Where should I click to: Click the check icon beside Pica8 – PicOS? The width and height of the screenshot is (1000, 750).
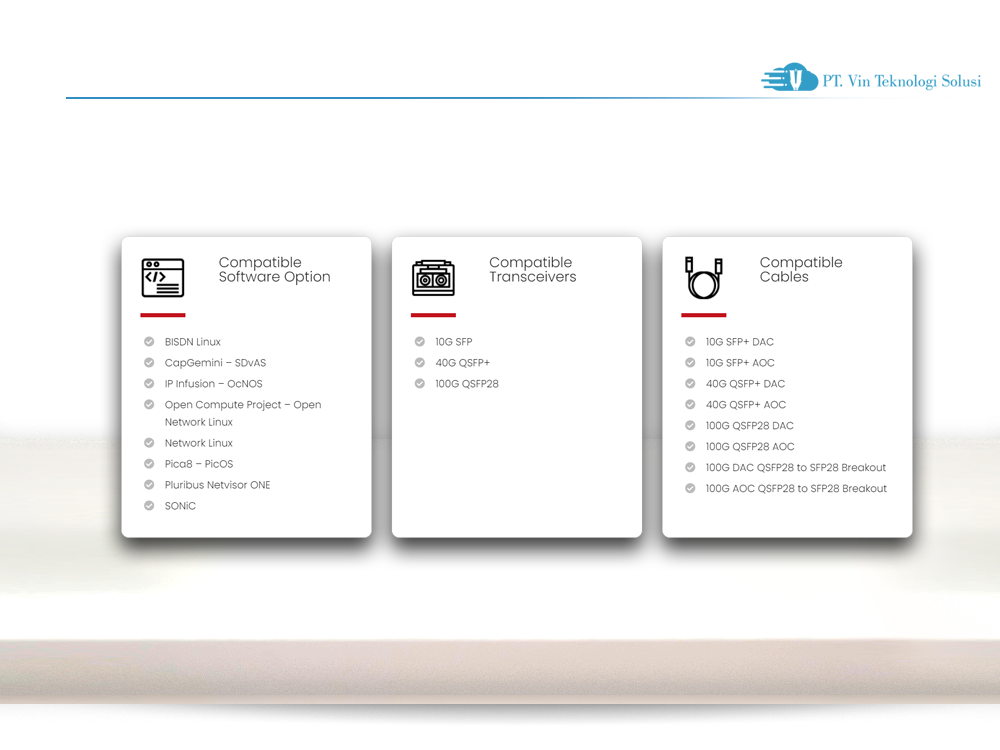[x=149, y=464]
